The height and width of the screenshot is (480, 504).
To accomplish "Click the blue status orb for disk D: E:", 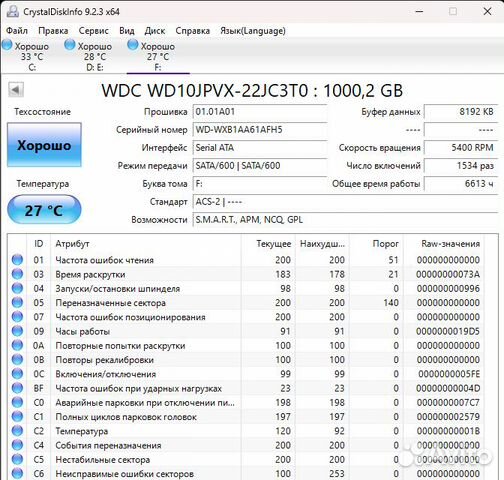I will 70,45.
